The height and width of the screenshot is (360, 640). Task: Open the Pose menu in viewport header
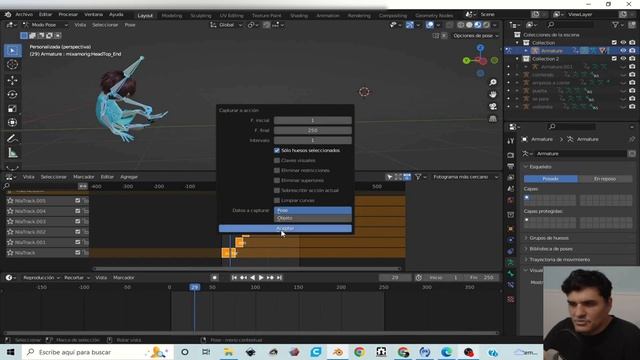coord(130,25)
